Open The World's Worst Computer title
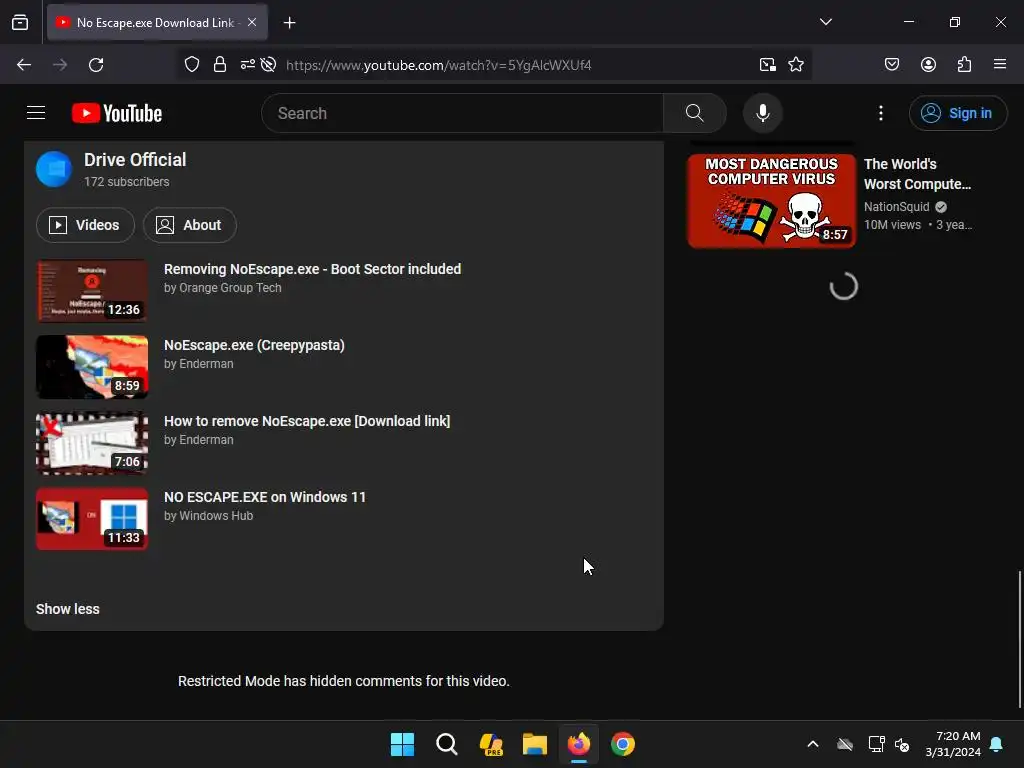 point(917,174)
